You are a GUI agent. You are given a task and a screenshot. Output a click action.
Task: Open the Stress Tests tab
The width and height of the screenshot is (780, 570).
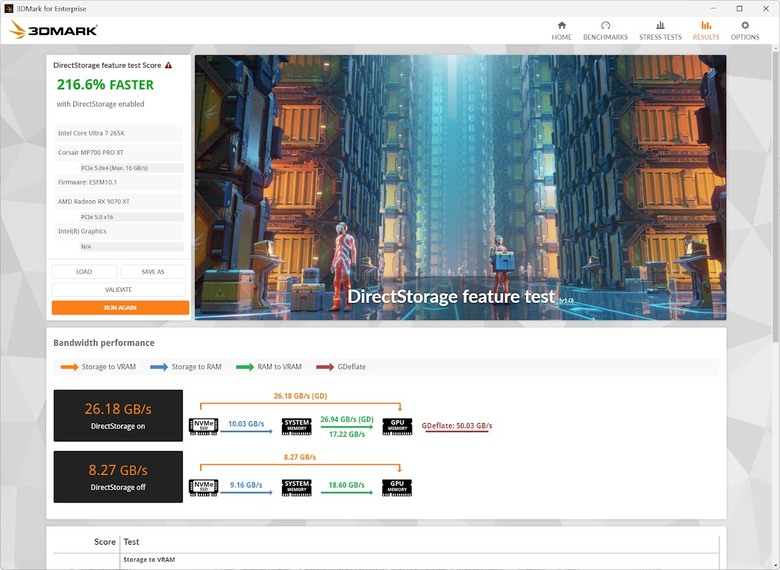coord(660,31)
